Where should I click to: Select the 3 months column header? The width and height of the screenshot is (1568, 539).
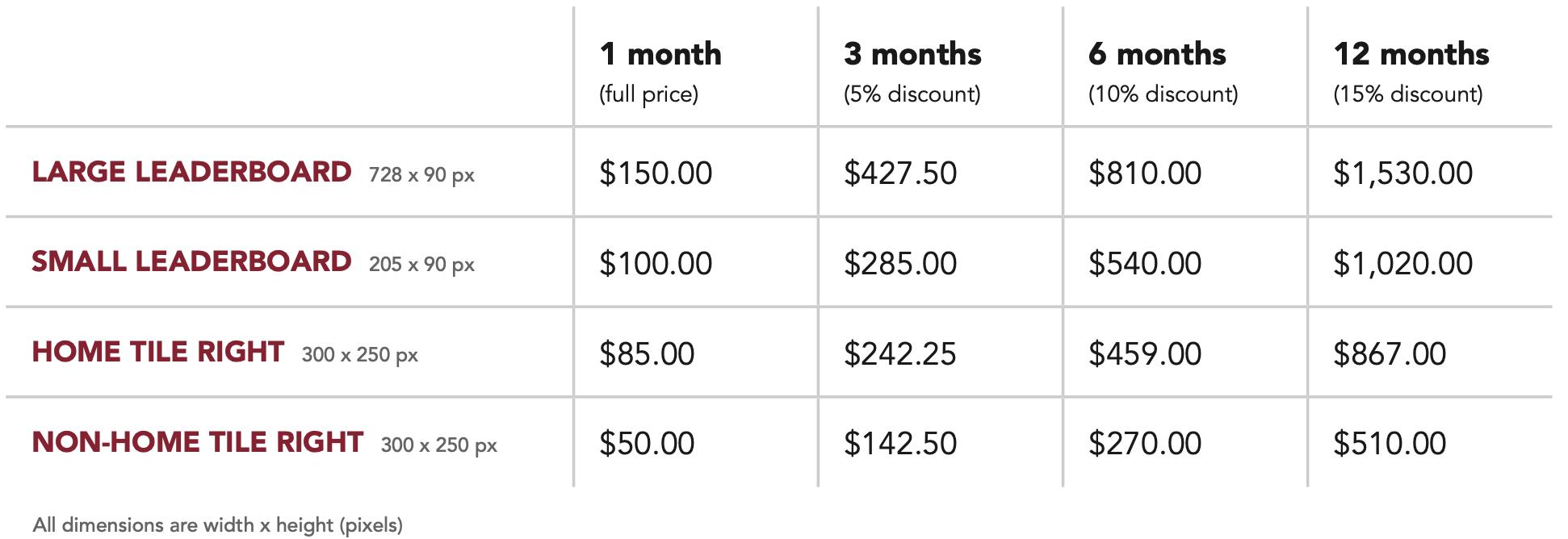coord(912,54)
